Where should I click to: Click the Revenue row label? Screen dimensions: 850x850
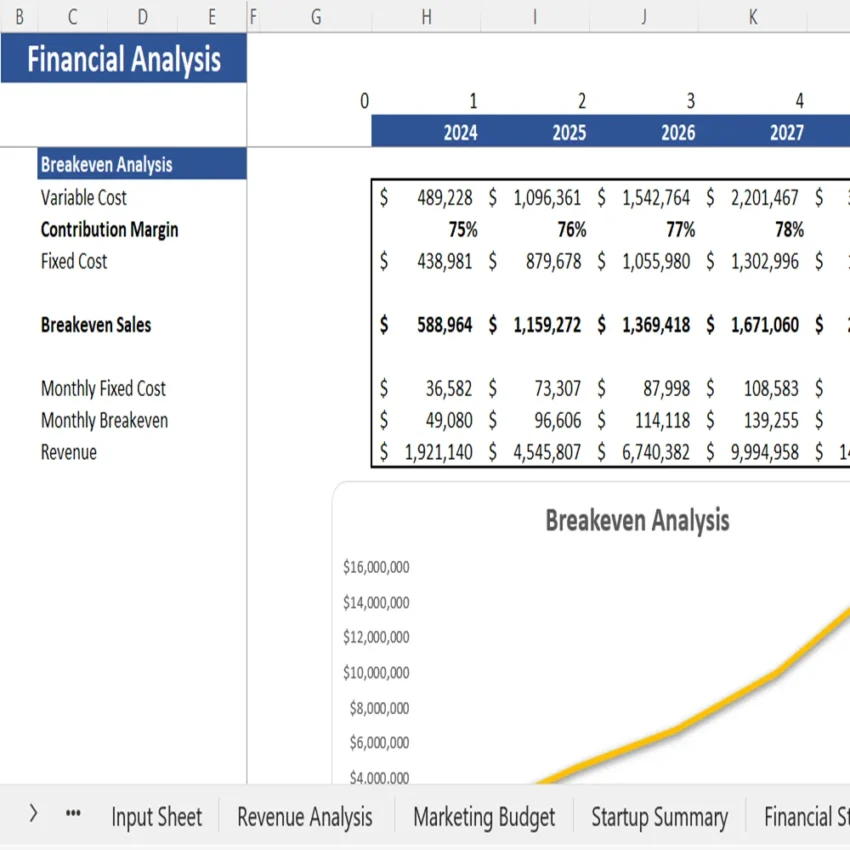coord(69,452)
